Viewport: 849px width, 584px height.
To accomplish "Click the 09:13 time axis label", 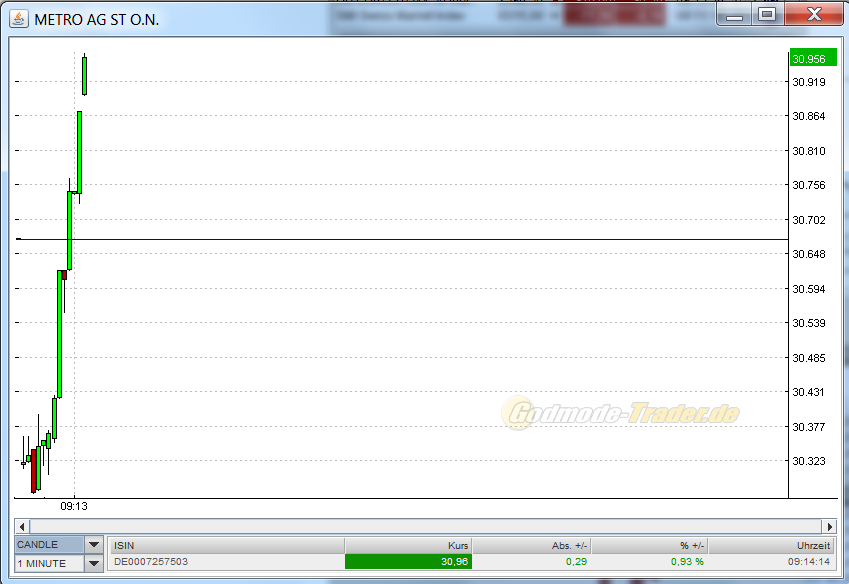I will coord(74,506).
